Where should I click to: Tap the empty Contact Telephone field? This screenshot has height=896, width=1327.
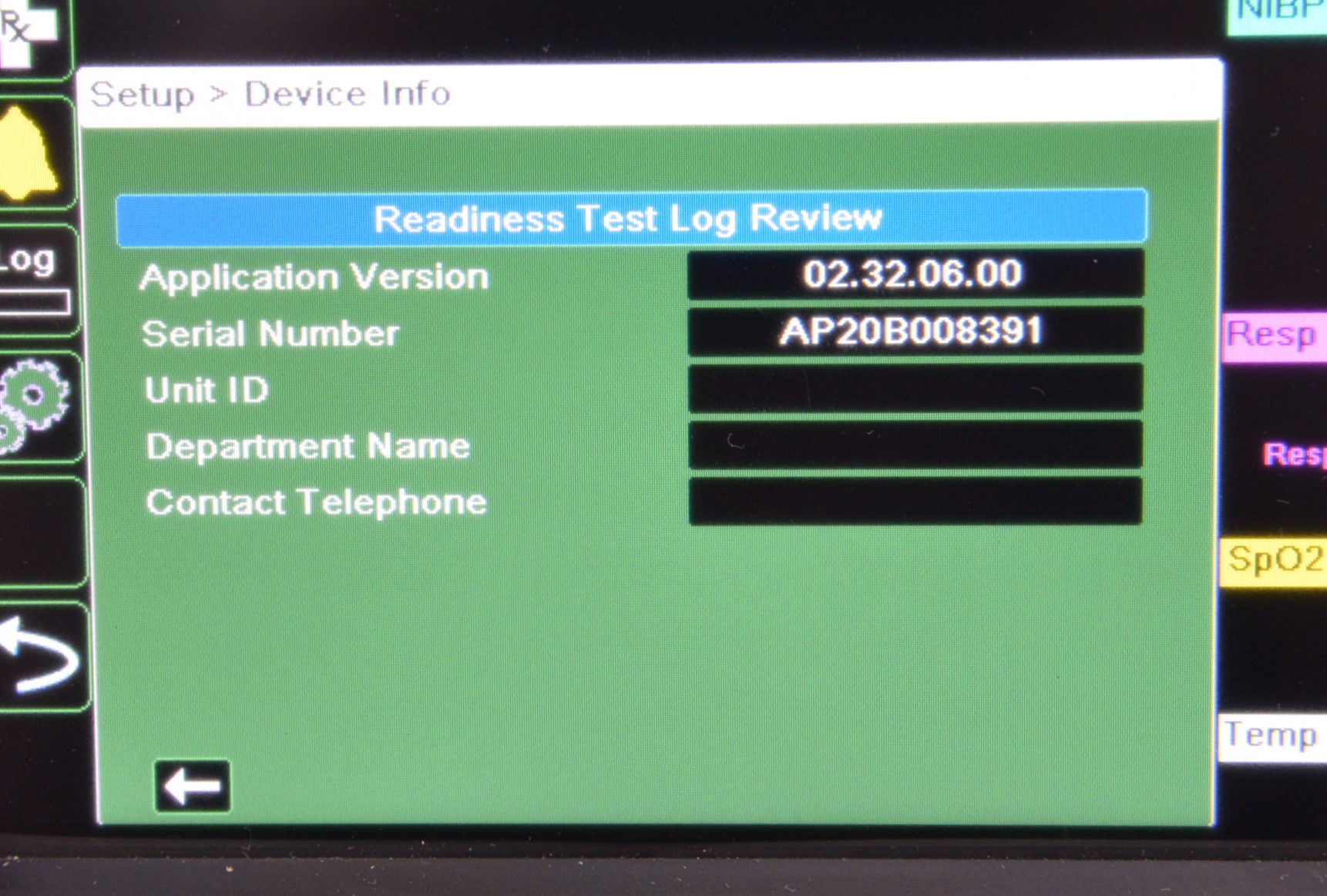click(914, 502)
